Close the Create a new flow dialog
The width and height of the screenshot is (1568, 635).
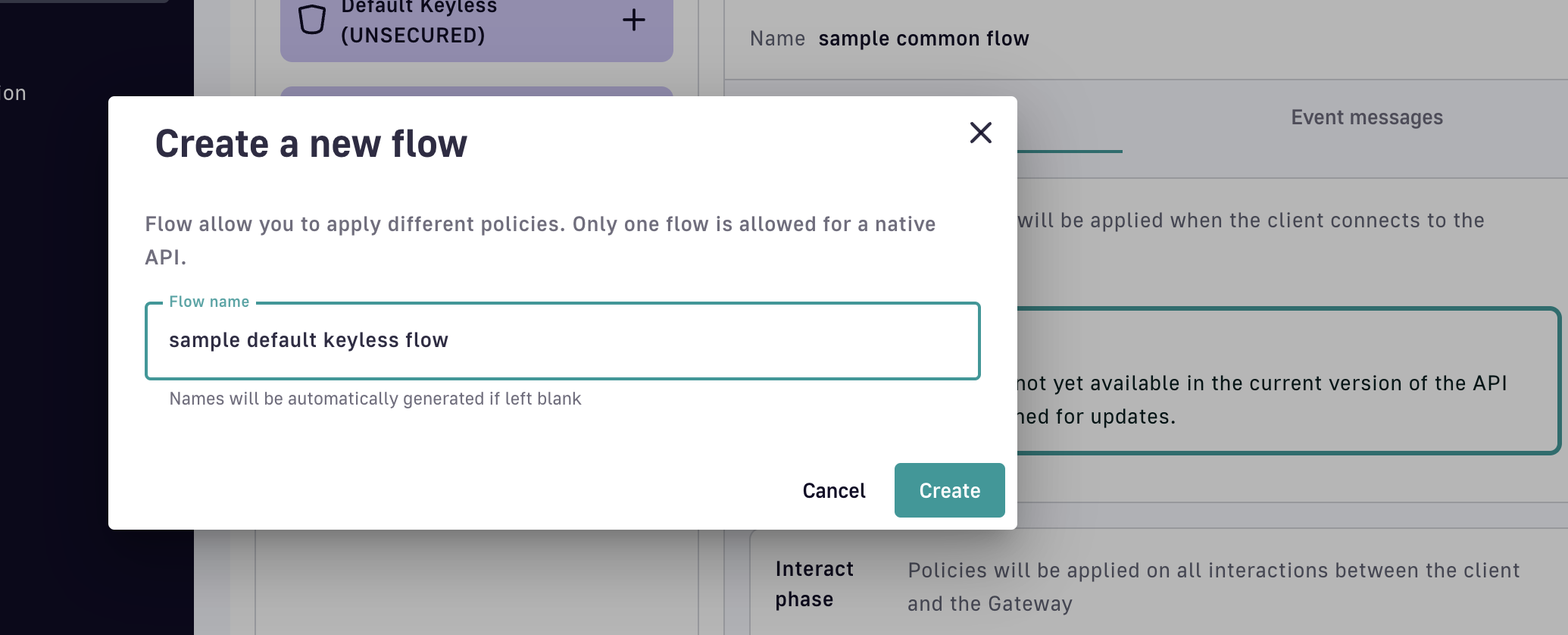click(x=980, y=133)
